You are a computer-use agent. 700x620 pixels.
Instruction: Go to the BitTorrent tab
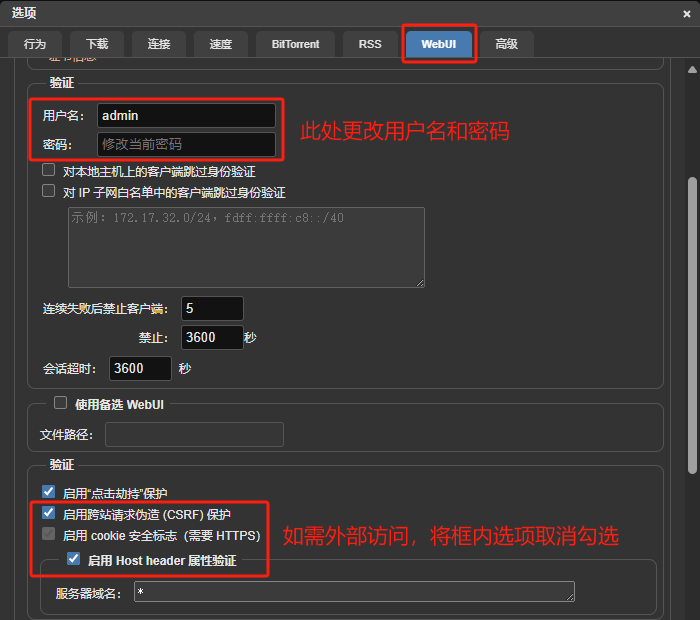[295, 44]
